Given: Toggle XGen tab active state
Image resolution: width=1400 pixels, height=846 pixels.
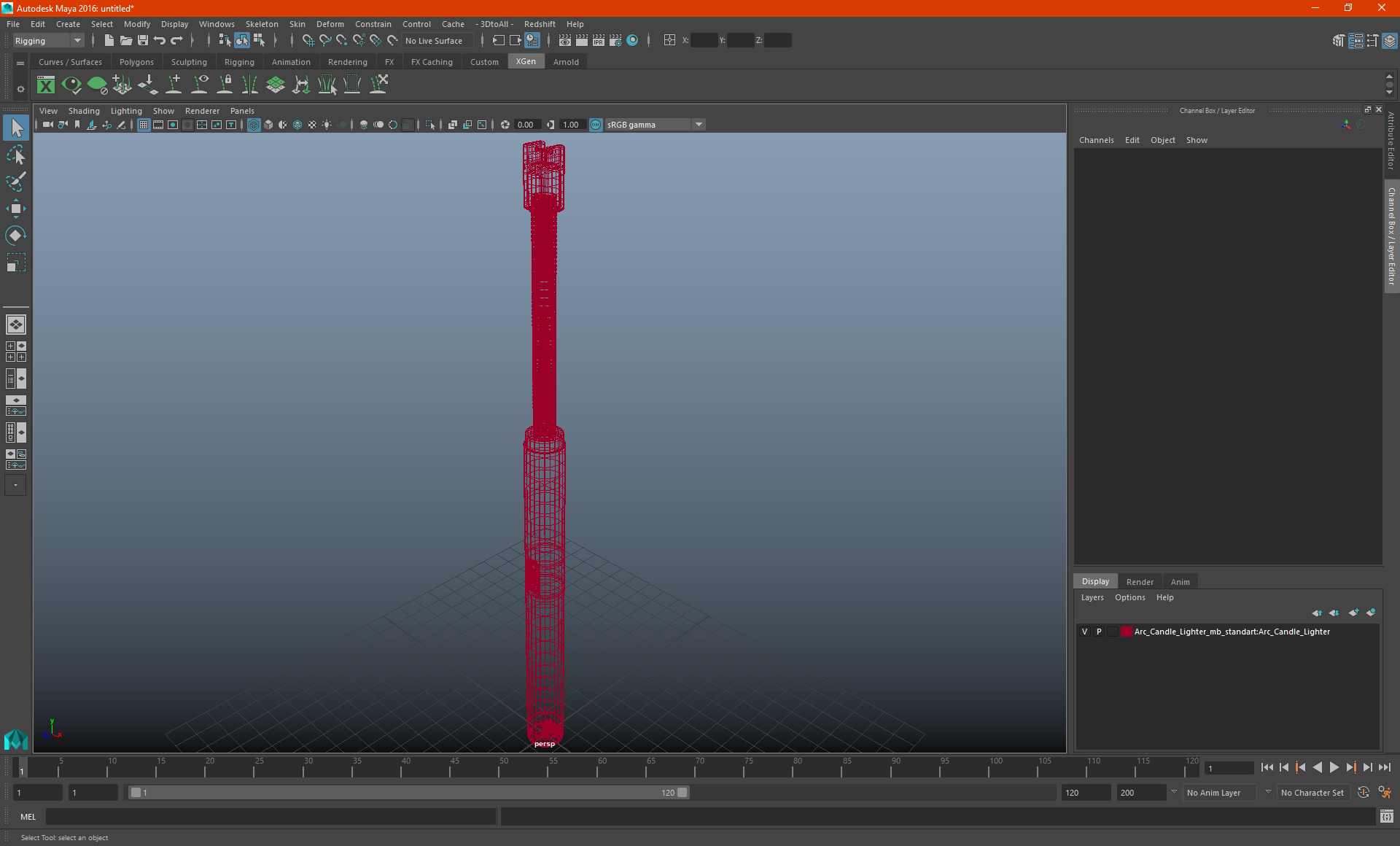Looking at the screenshot, I should tap(525, 62).
